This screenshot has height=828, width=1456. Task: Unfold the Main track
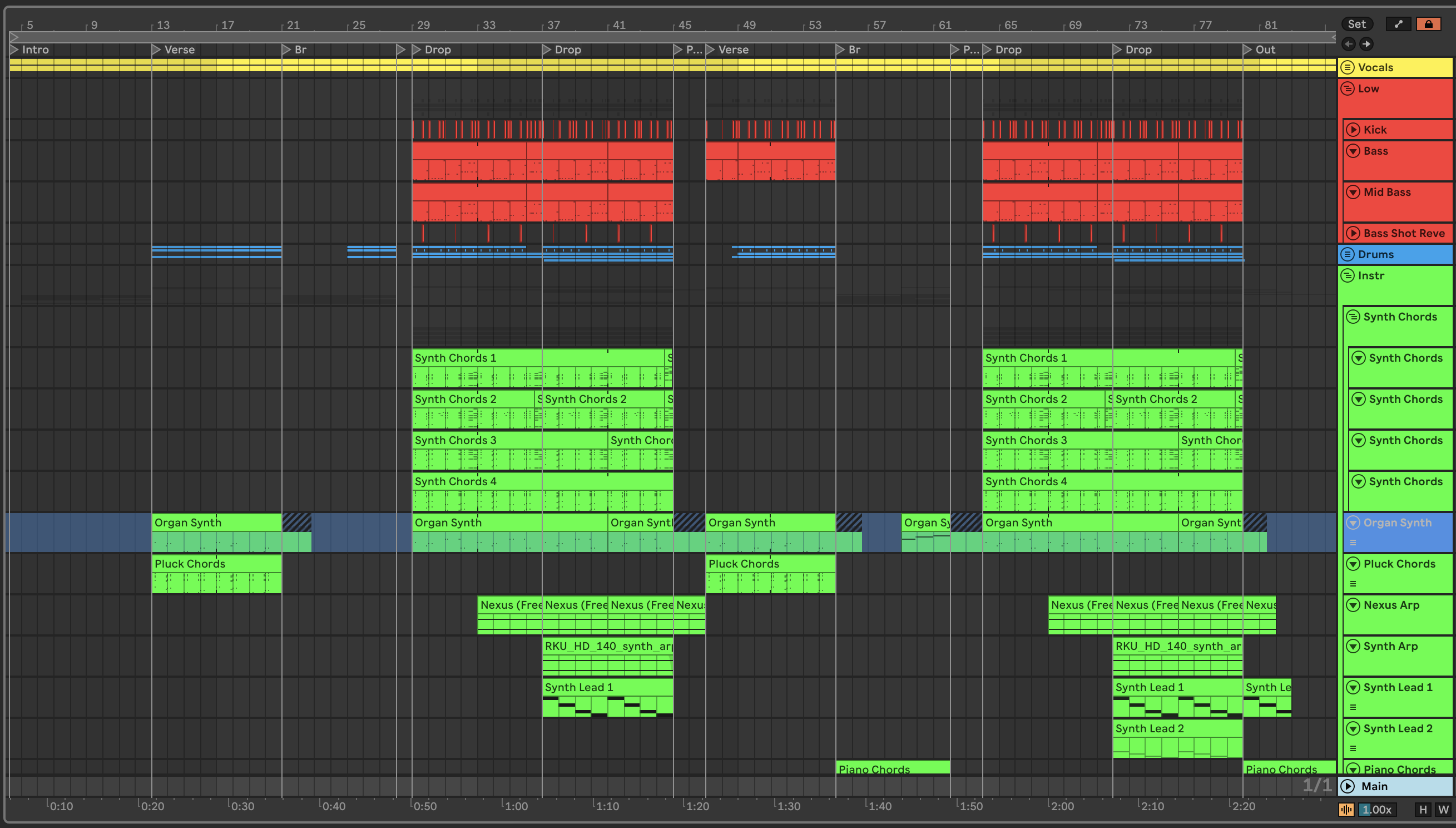click(x=1347, y=786)
